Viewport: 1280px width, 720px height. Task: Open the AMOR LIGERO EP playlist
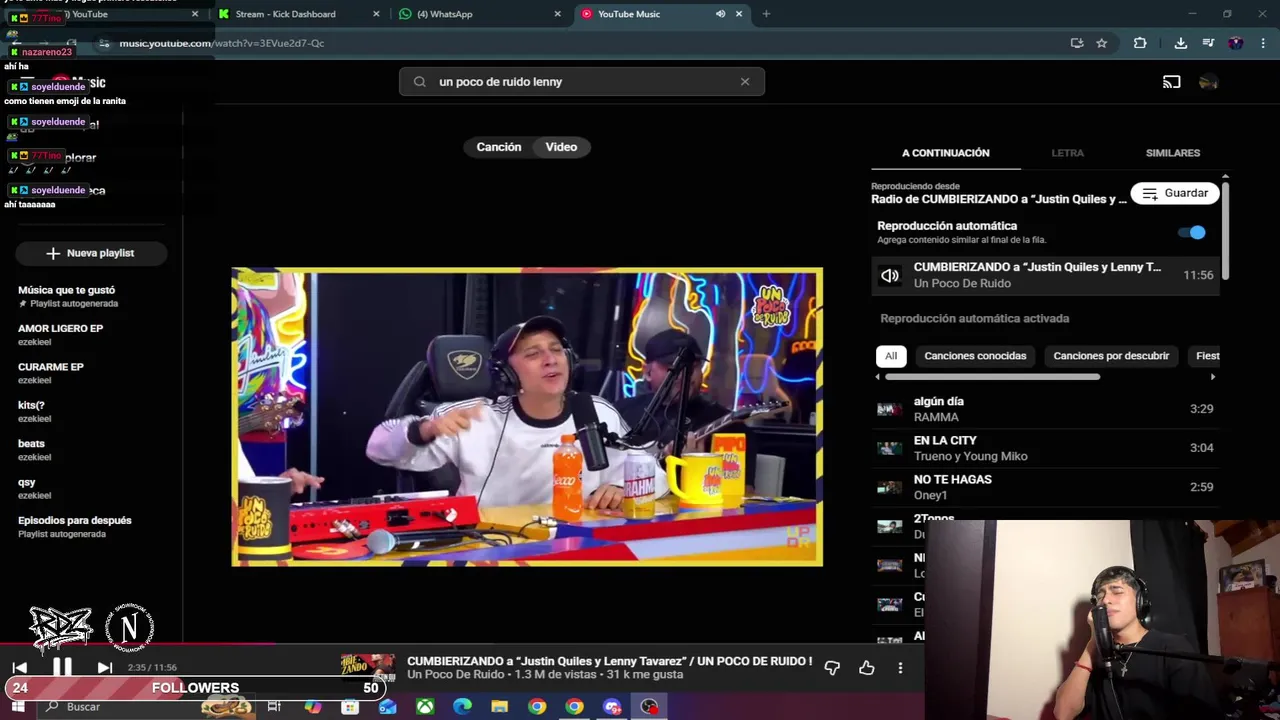point(60,334)
